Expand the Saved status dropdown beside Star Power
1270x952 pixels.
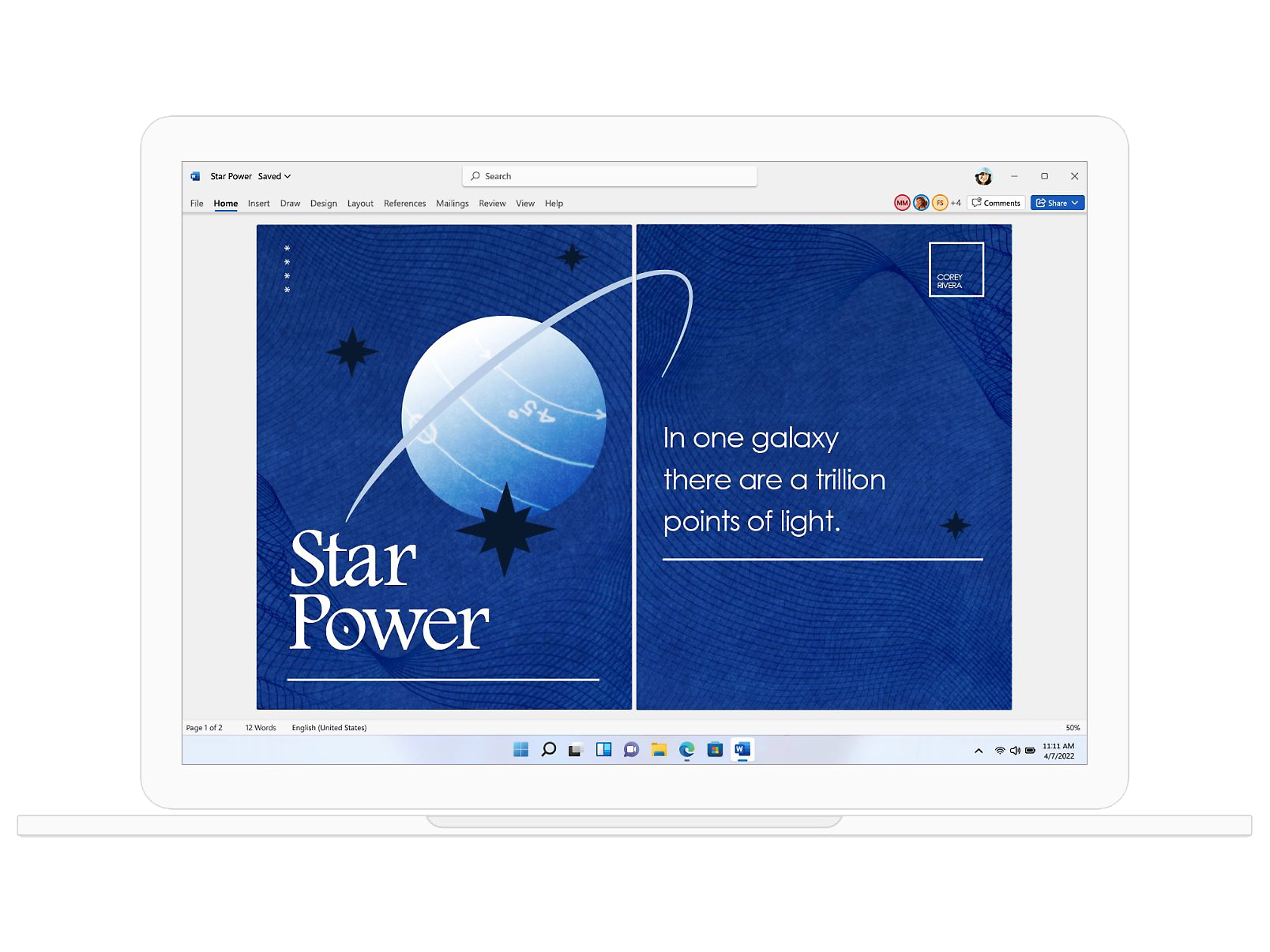(x=287, y=176)
